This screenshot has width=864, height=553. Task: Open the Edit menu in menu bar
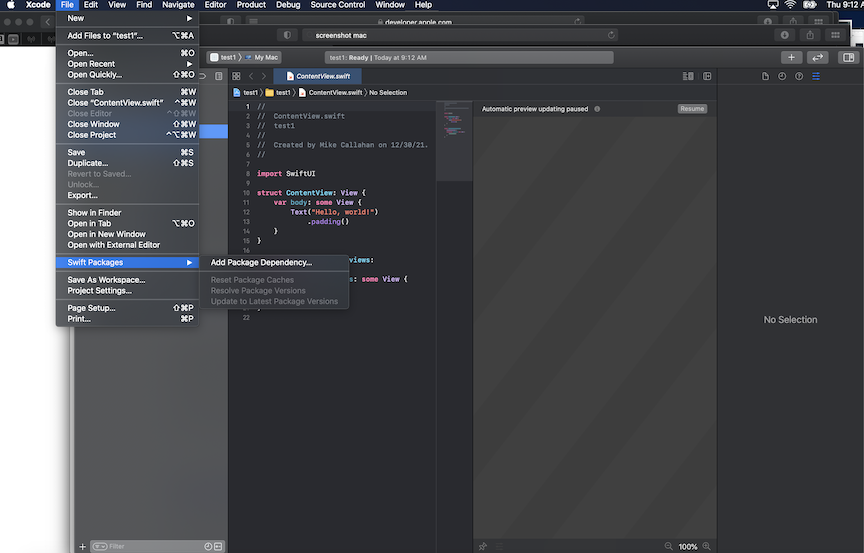coord(91,5)
